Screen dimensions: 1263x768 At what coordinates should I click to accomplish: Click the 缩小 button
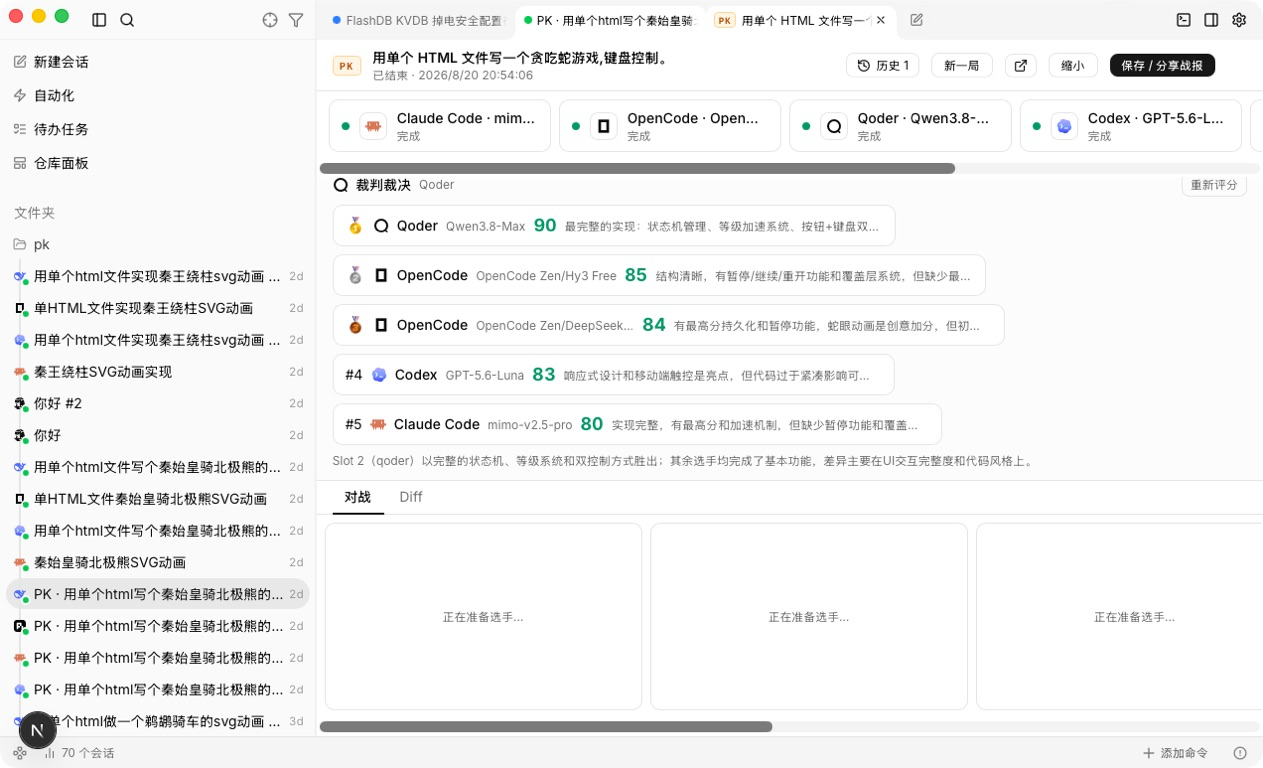coord(1073,65)
